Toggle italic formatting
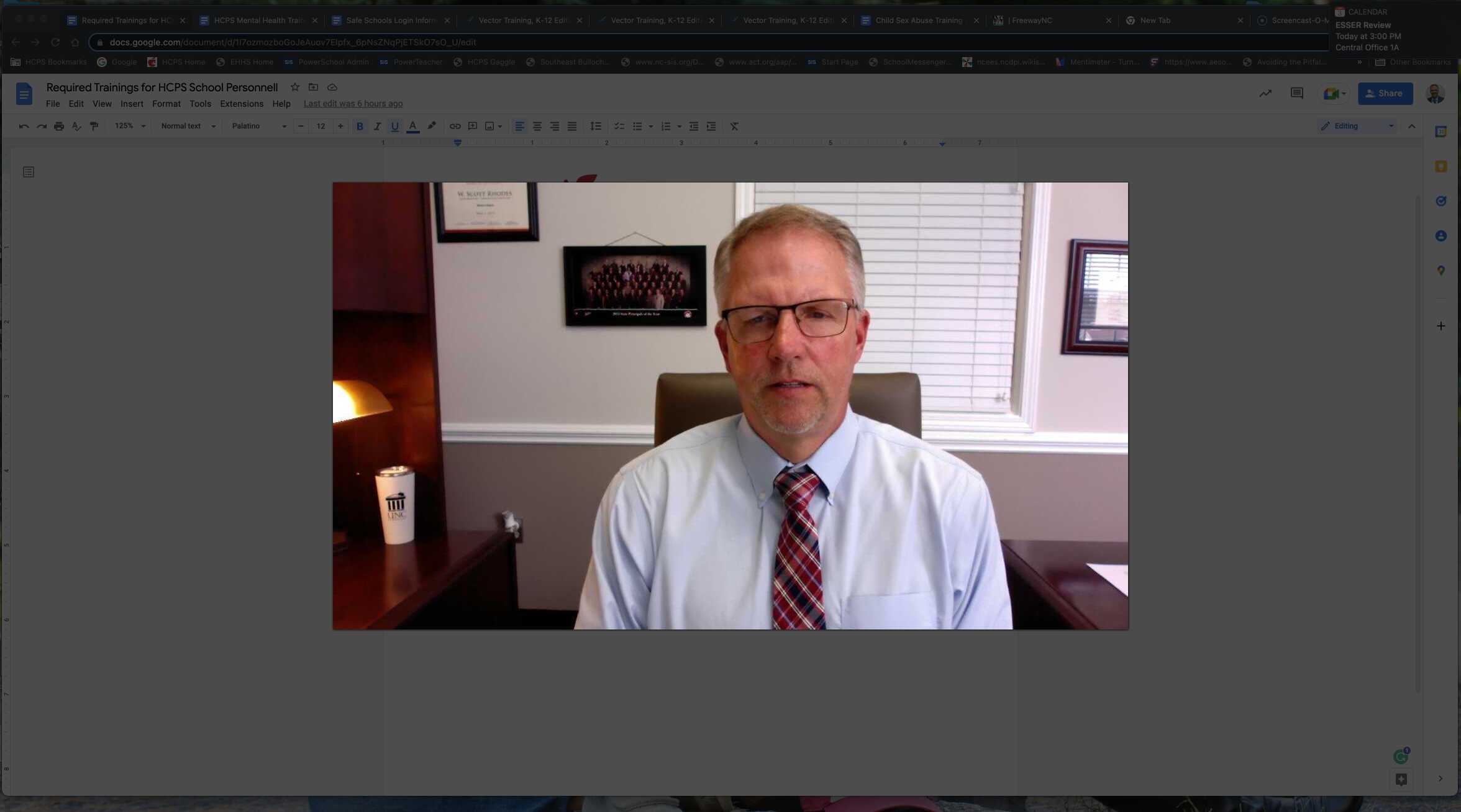 [377, 126]
